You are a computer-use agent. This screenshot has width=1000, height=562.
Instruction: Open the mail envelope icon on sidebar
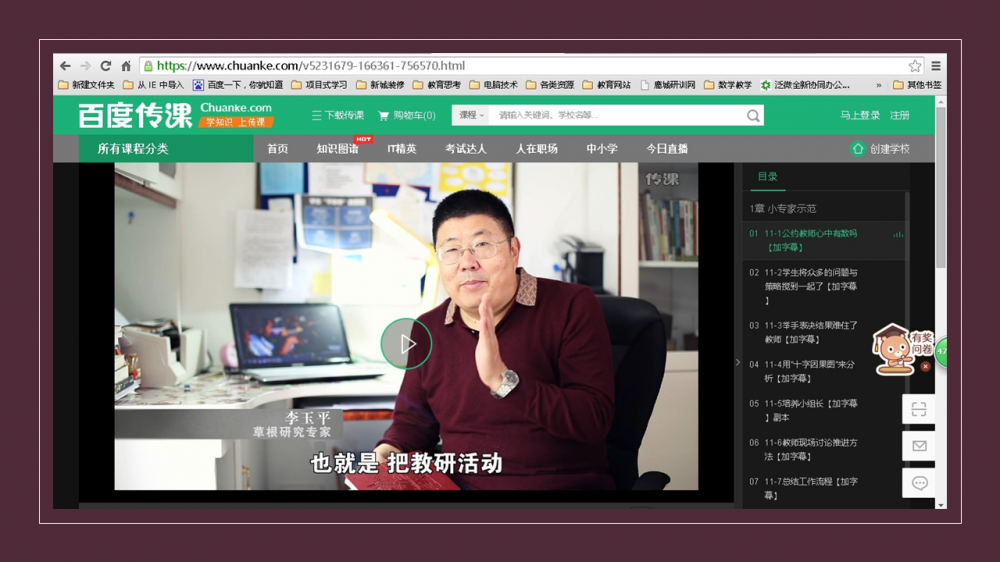tap(919, 446)
